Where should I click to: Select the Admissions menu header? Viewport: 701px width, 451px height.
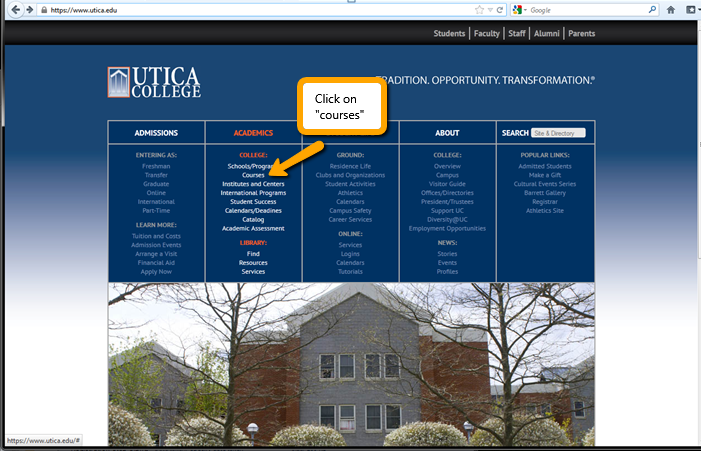click(156, 133)
